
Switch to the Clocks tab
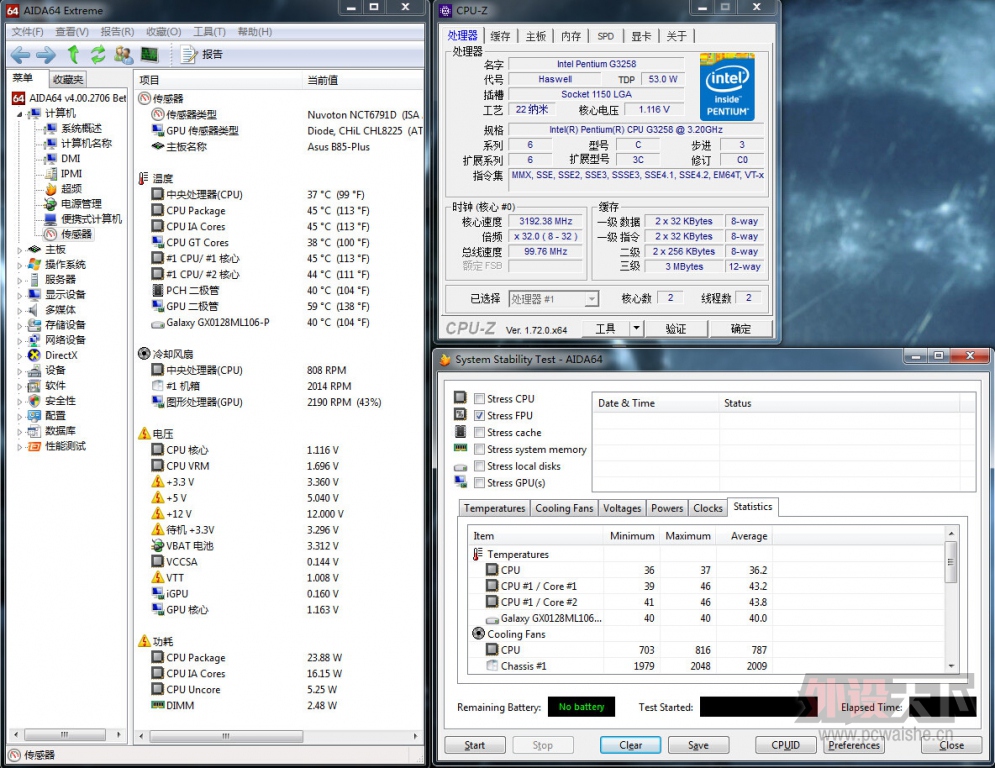coord(708,508)
